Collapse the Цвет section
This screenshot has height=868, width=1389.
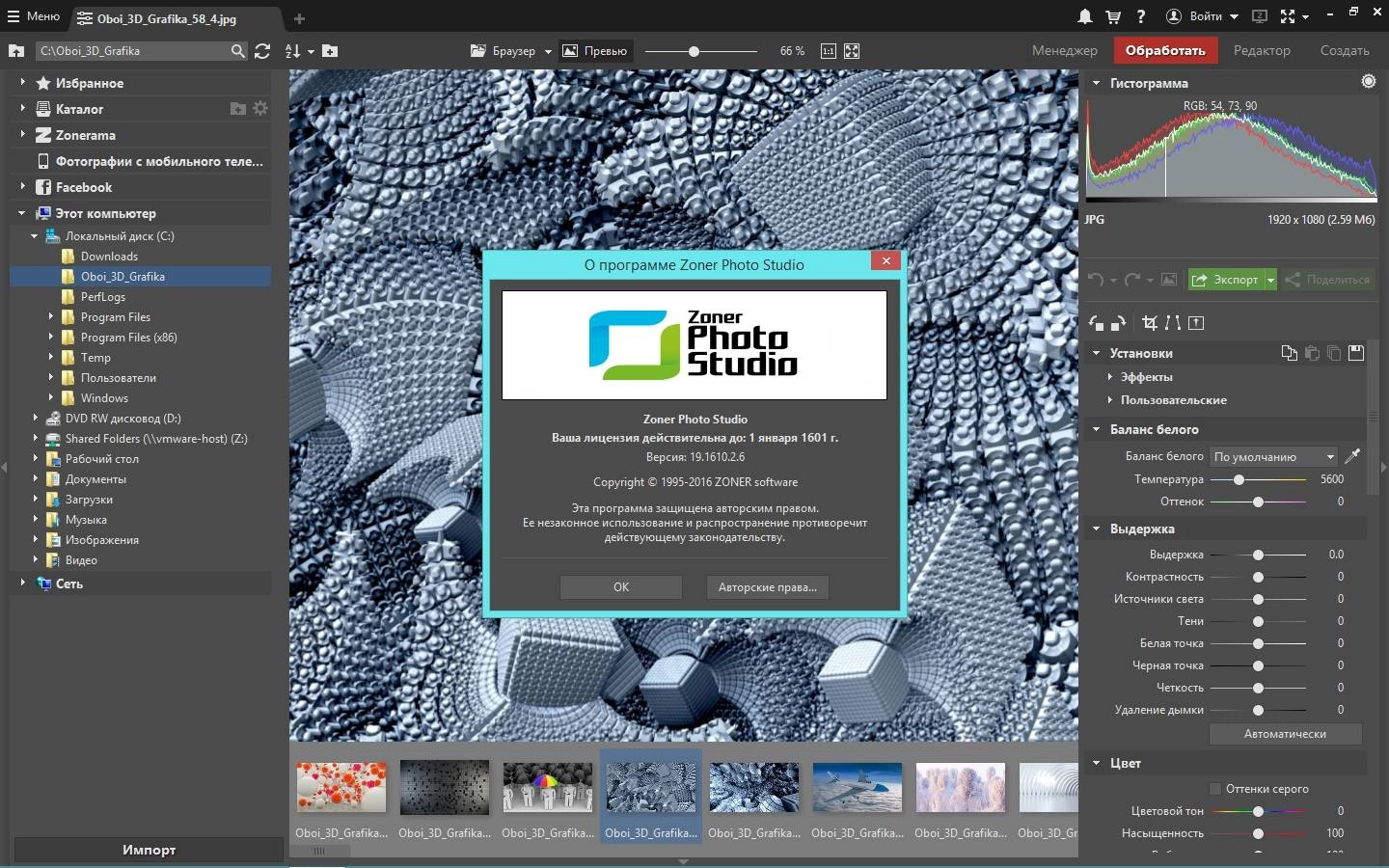[1096, 763]
